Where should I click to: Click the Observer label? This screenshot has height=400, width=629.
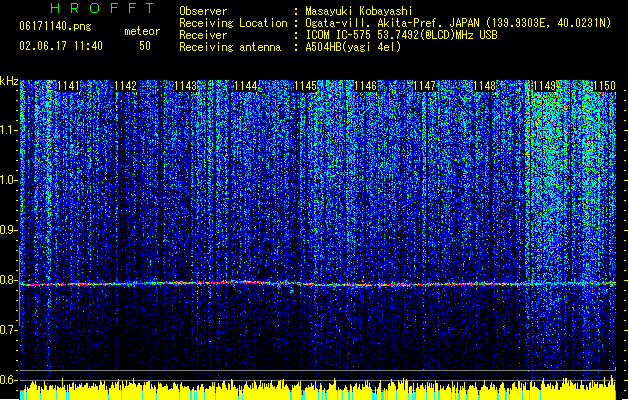[203, 11]
